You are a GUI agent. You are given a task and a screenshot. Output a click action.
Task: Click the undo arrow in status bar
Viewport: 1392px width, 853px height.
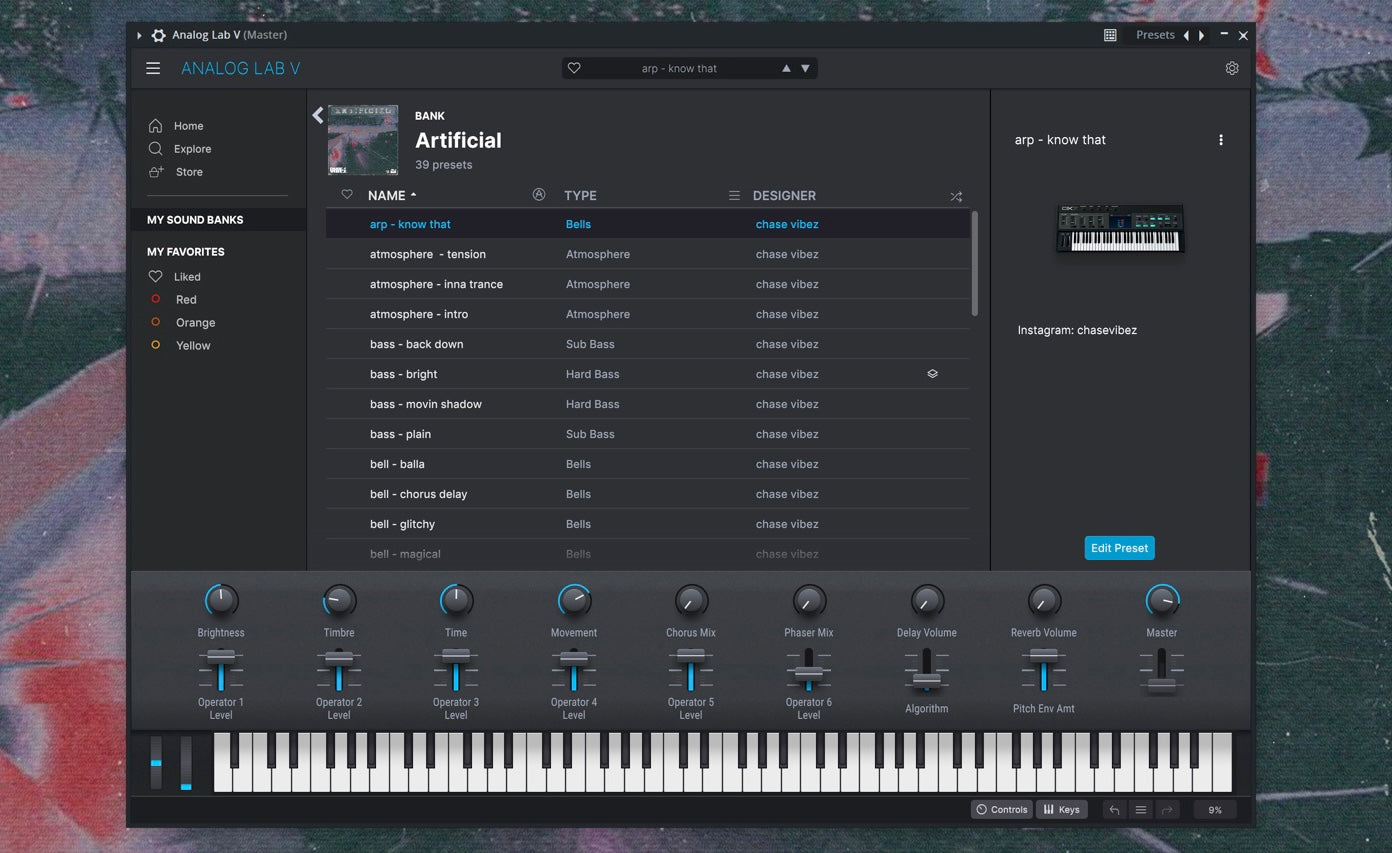(1115, 810)
